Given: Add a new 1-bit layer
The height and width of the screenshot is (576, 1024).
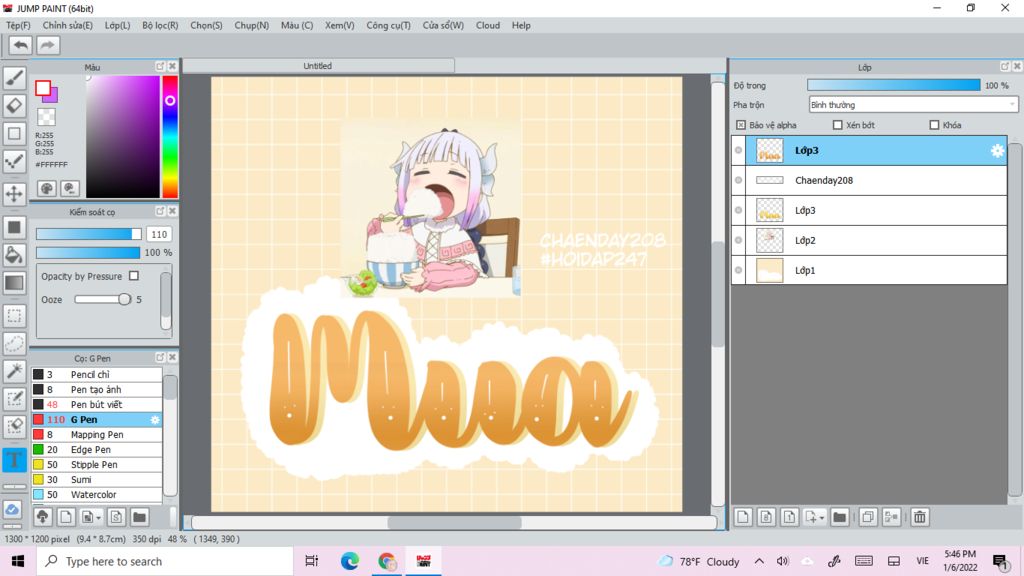Looking at the screenshot, I should point(789,517).
